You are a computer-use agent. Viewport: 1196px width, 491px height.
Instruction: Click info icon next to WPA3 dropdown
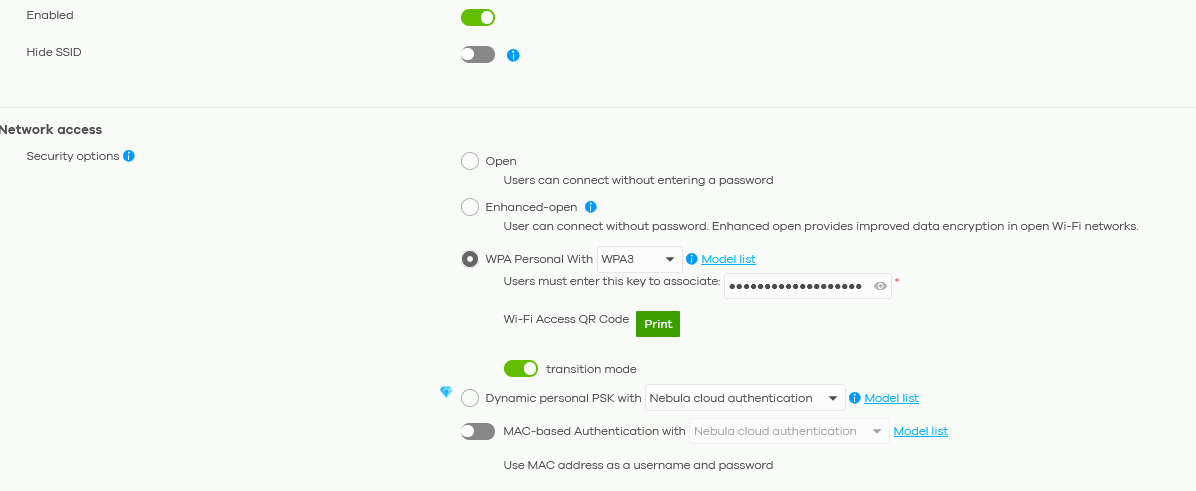click(692, 259)
